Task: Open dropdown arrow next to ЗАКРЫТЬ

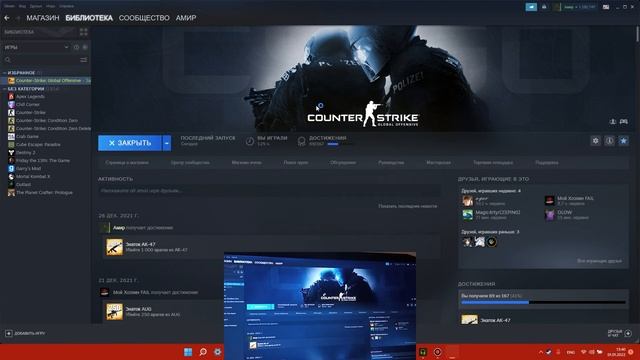Action: coord(167,143)
